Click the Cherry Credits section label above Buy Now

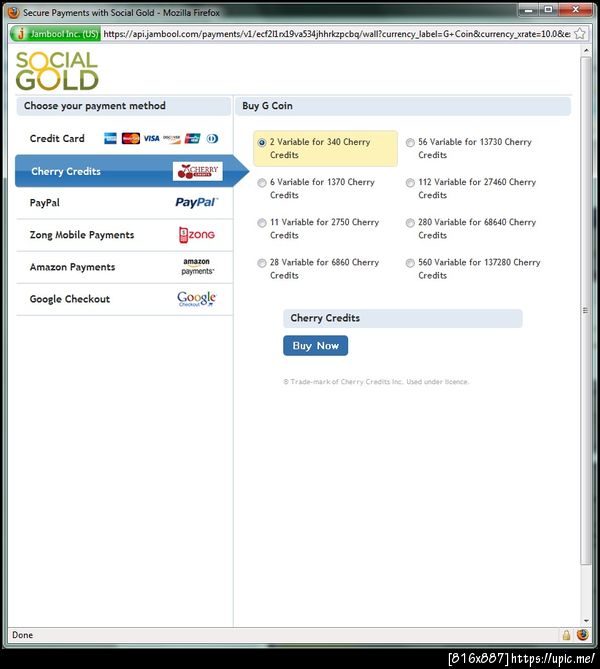325,318
